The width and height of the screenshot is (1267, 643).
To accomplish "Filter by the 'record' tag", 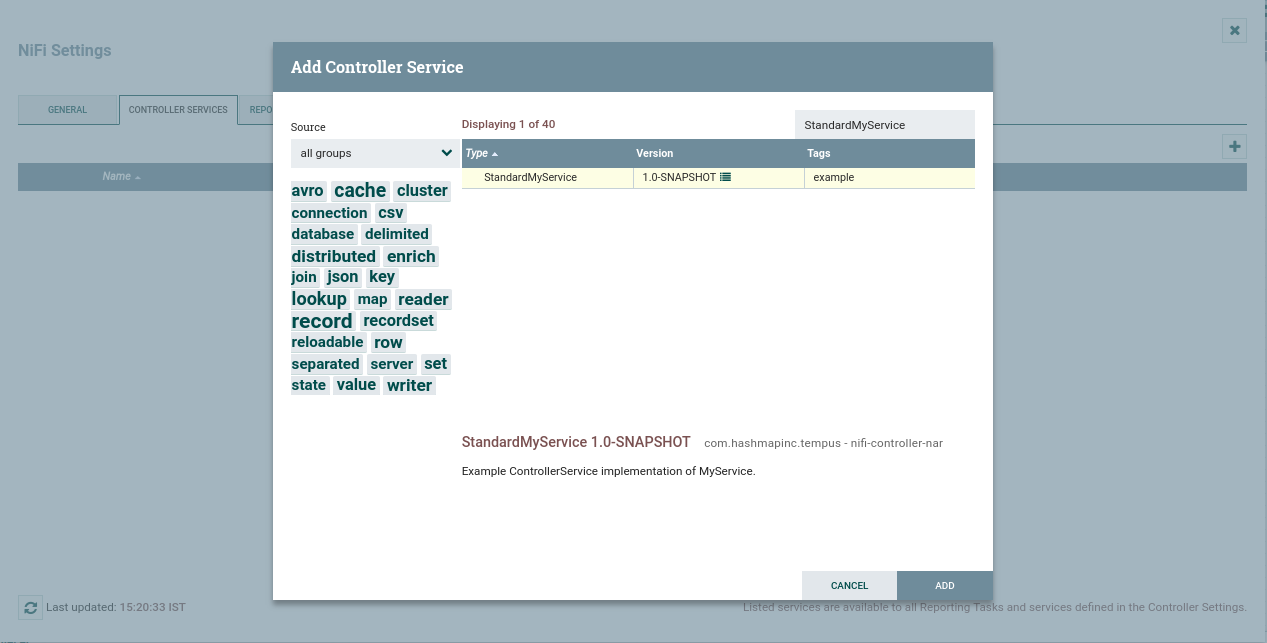I will 322,321.
